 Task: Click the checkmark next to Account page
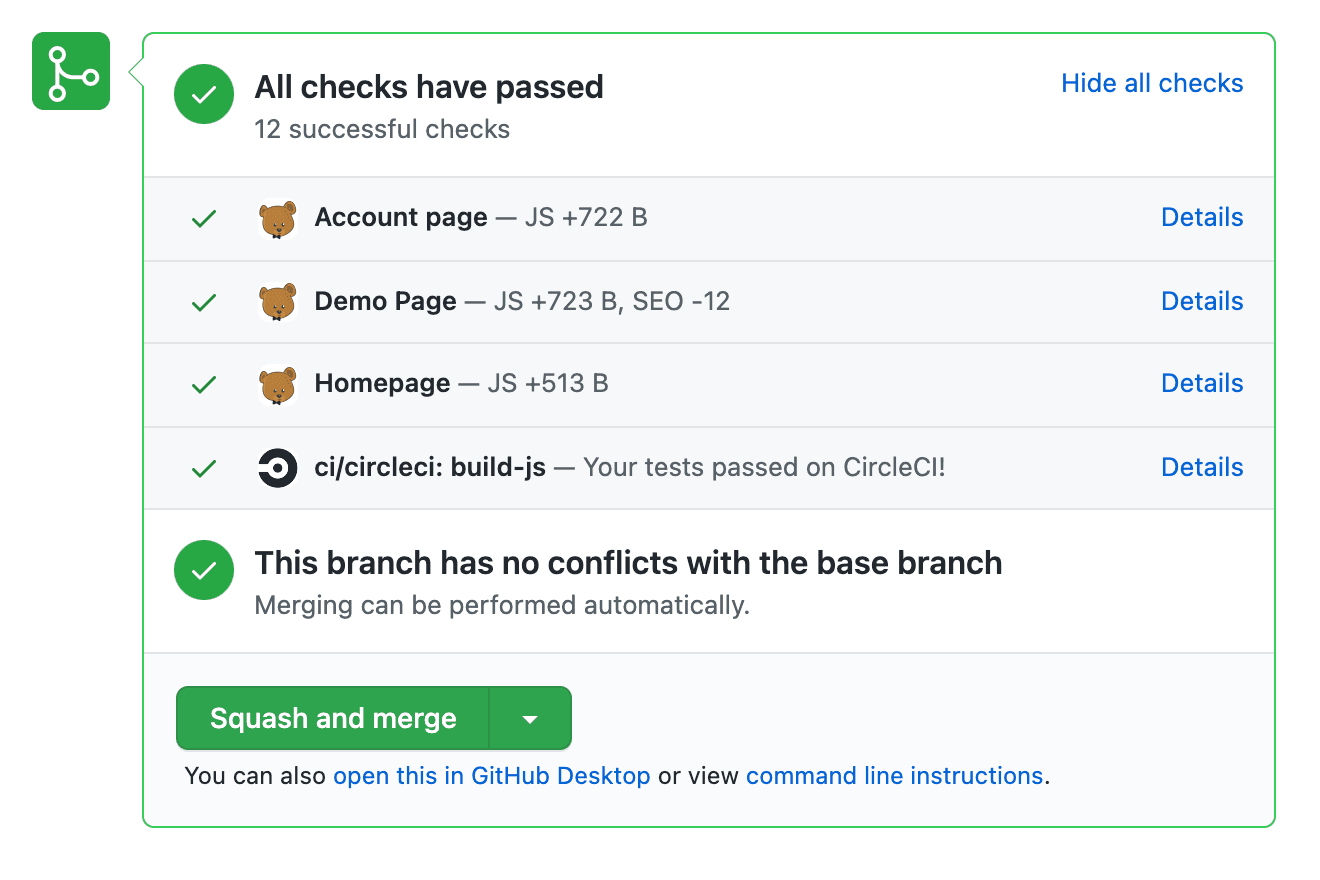click(204, 219)
